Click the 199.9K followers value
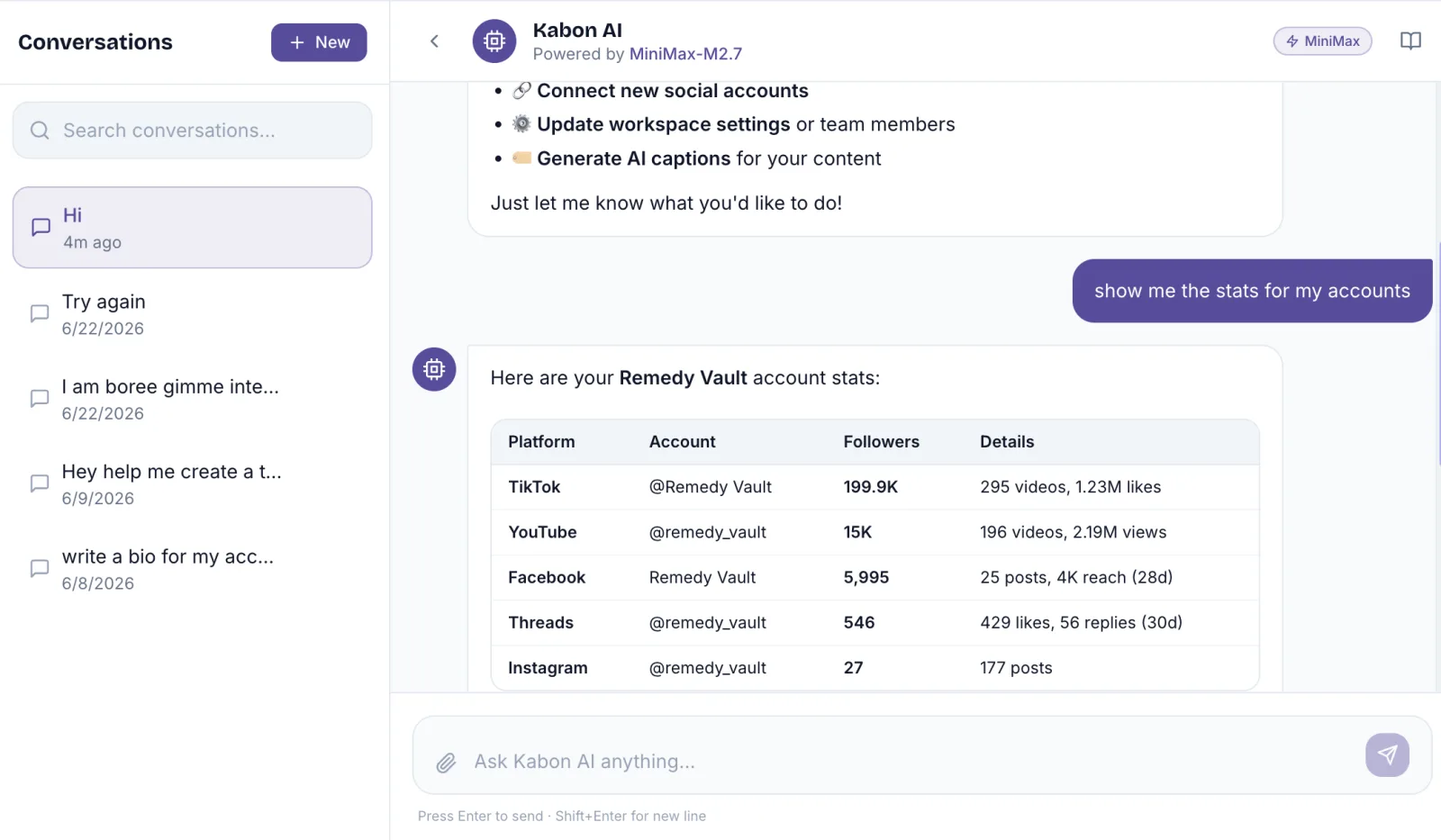The height and width of the screenshot is (840, 1441). (x=871, y=487)
